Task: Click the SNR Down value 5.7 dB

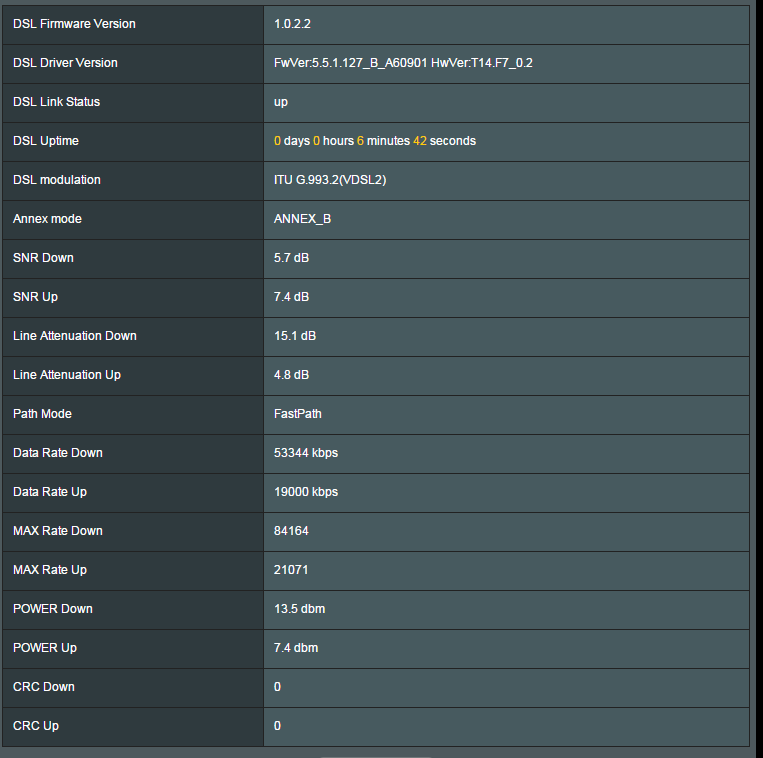Action: (291, 258)
